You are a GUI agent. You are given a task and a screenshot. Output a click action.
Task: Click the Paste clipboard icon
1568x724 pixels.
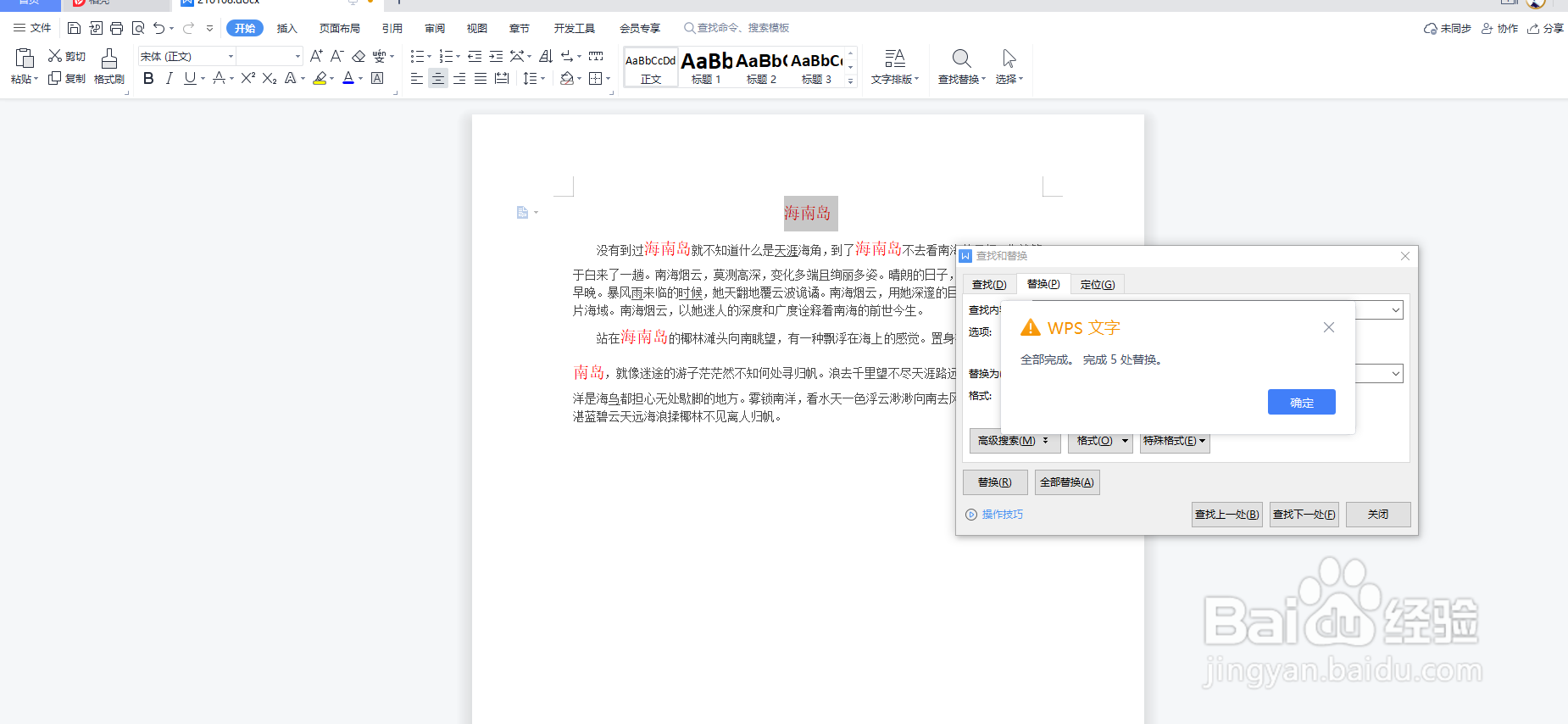click(25, 58)
